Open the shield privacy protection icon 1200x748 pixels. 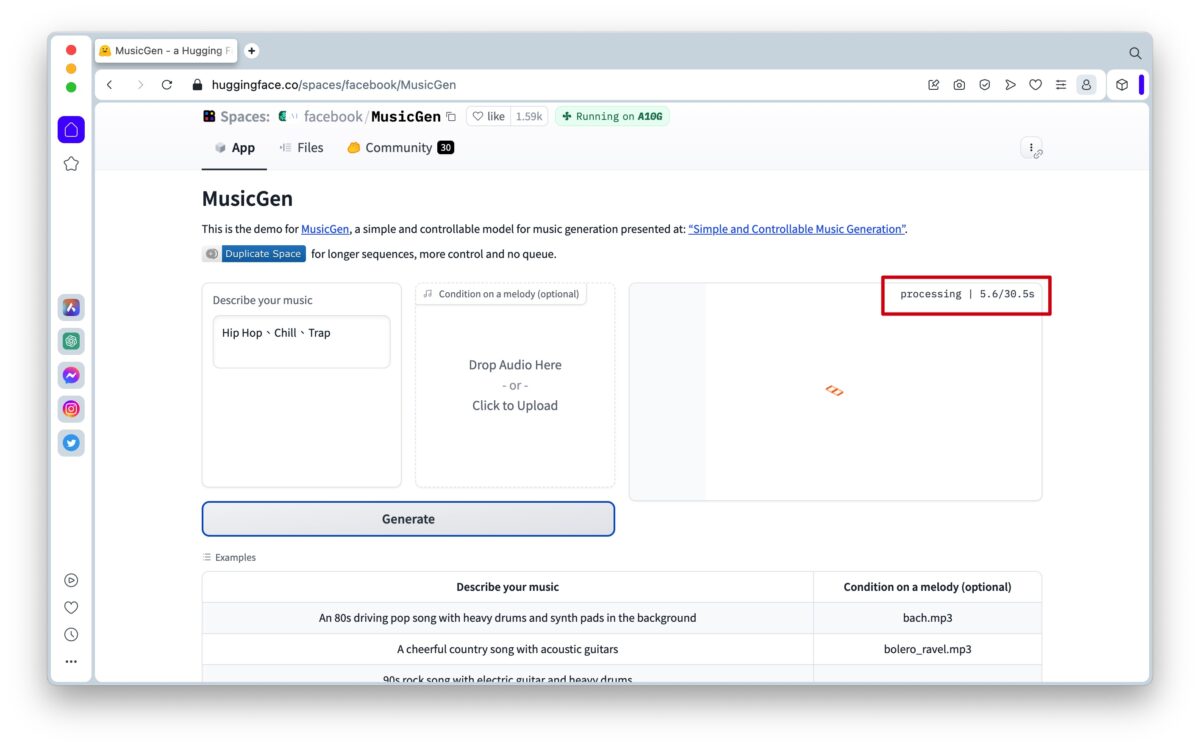coord(985,85)
